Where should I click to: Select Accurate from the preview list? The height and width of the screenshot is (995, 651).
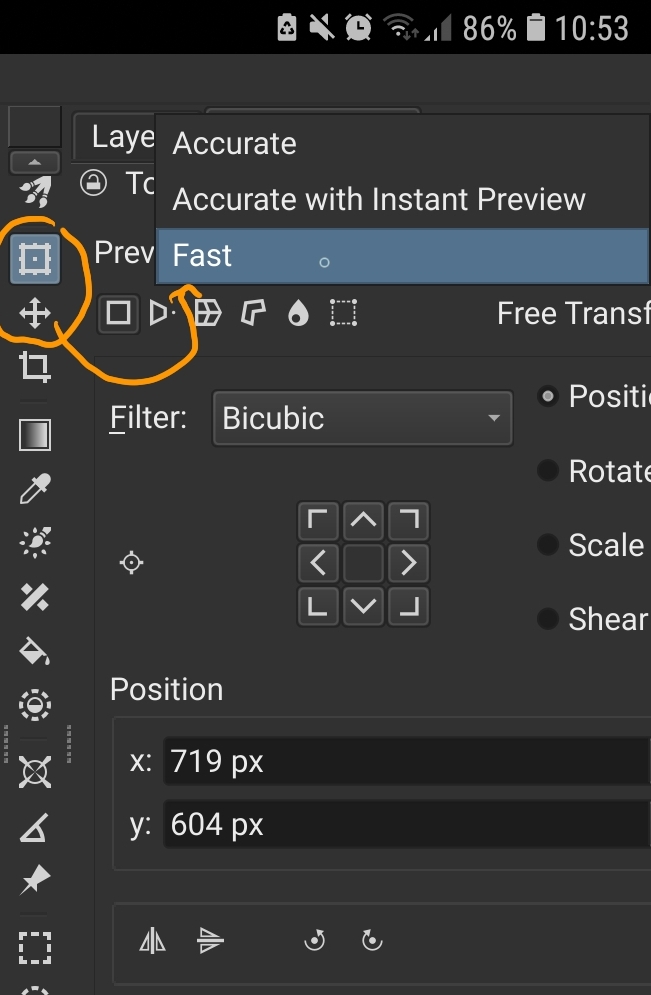pos(234,144)
